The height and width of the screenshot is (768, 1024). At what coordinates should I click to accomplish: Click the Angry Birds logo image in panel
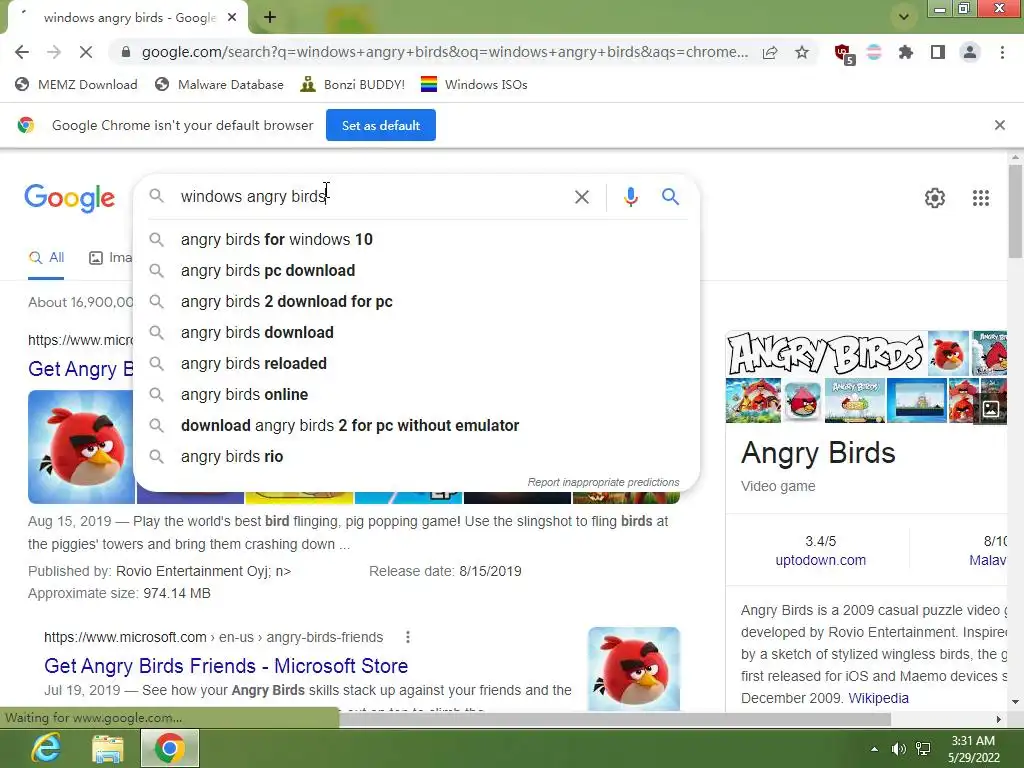[825, 353]
